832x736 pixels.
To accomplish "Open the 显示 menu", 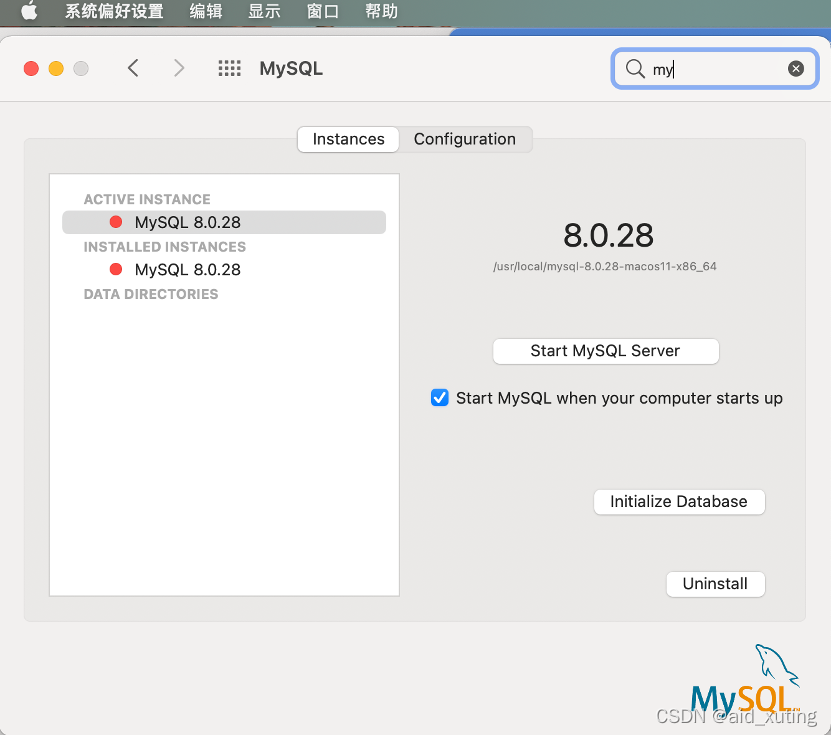I will tap(264, 11).
